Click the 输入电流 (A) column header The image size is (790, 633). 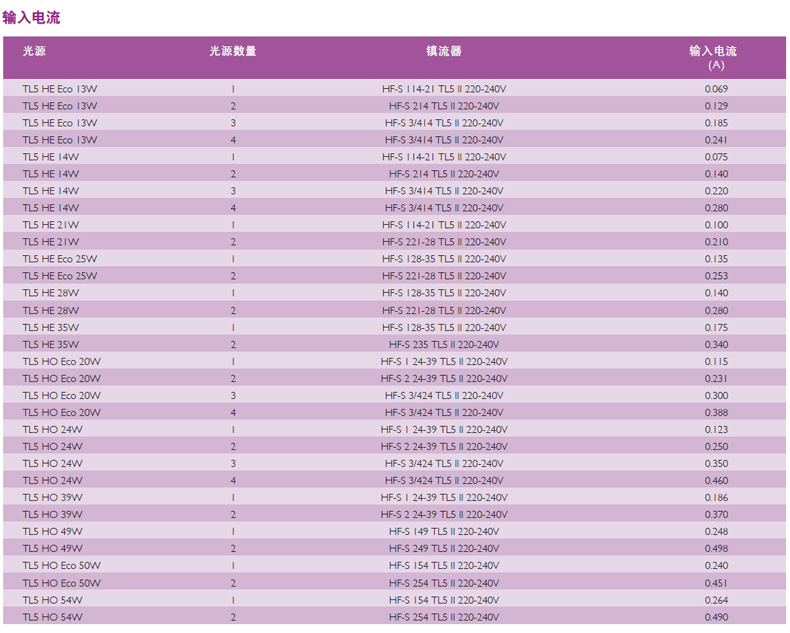coord(714,57)
